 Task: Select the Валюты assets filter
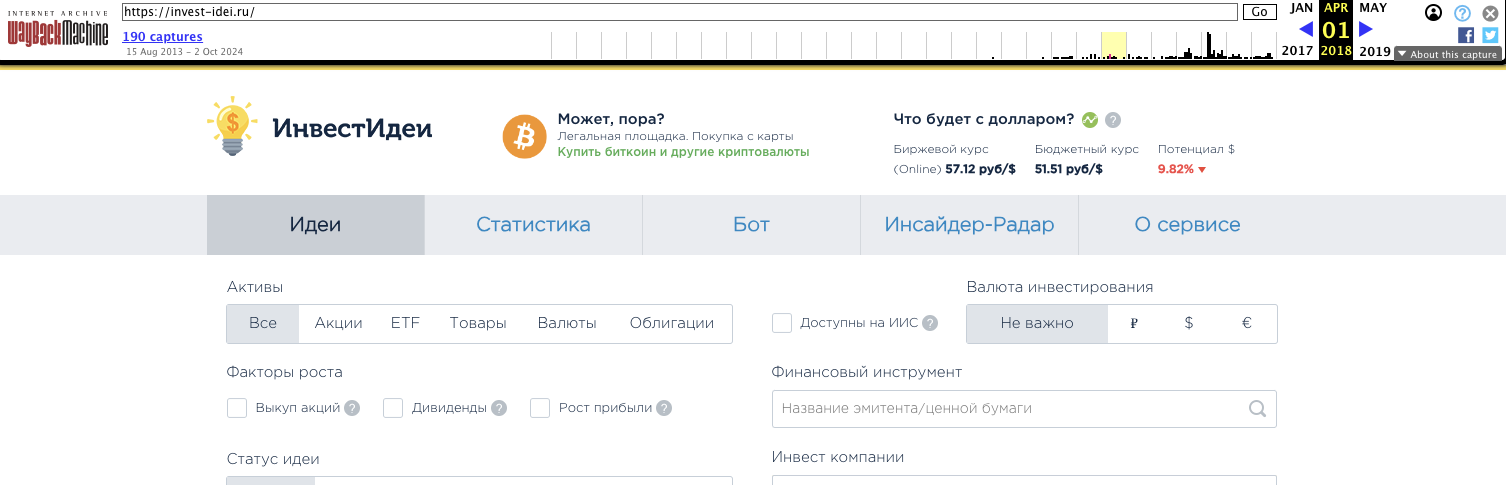(x=567, y=323)
